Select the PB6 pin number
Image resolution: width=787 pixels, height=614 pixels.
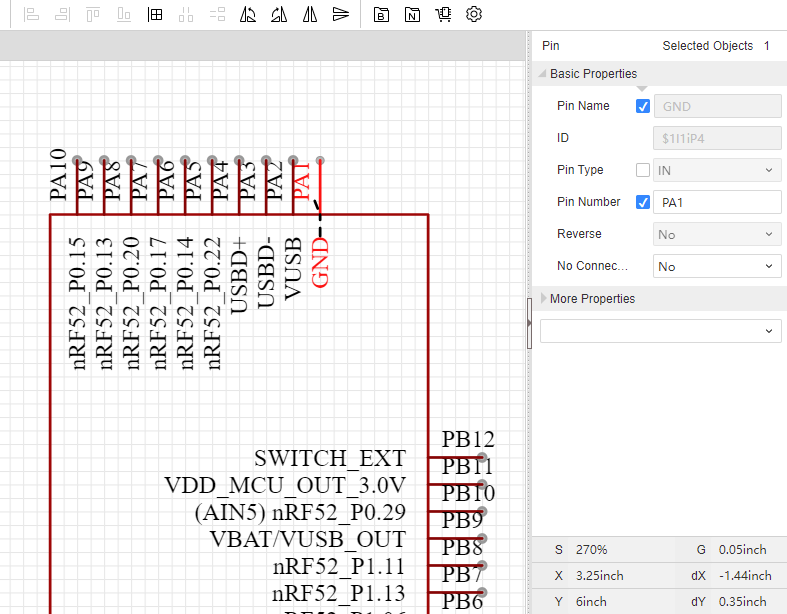tap(462, 601)
